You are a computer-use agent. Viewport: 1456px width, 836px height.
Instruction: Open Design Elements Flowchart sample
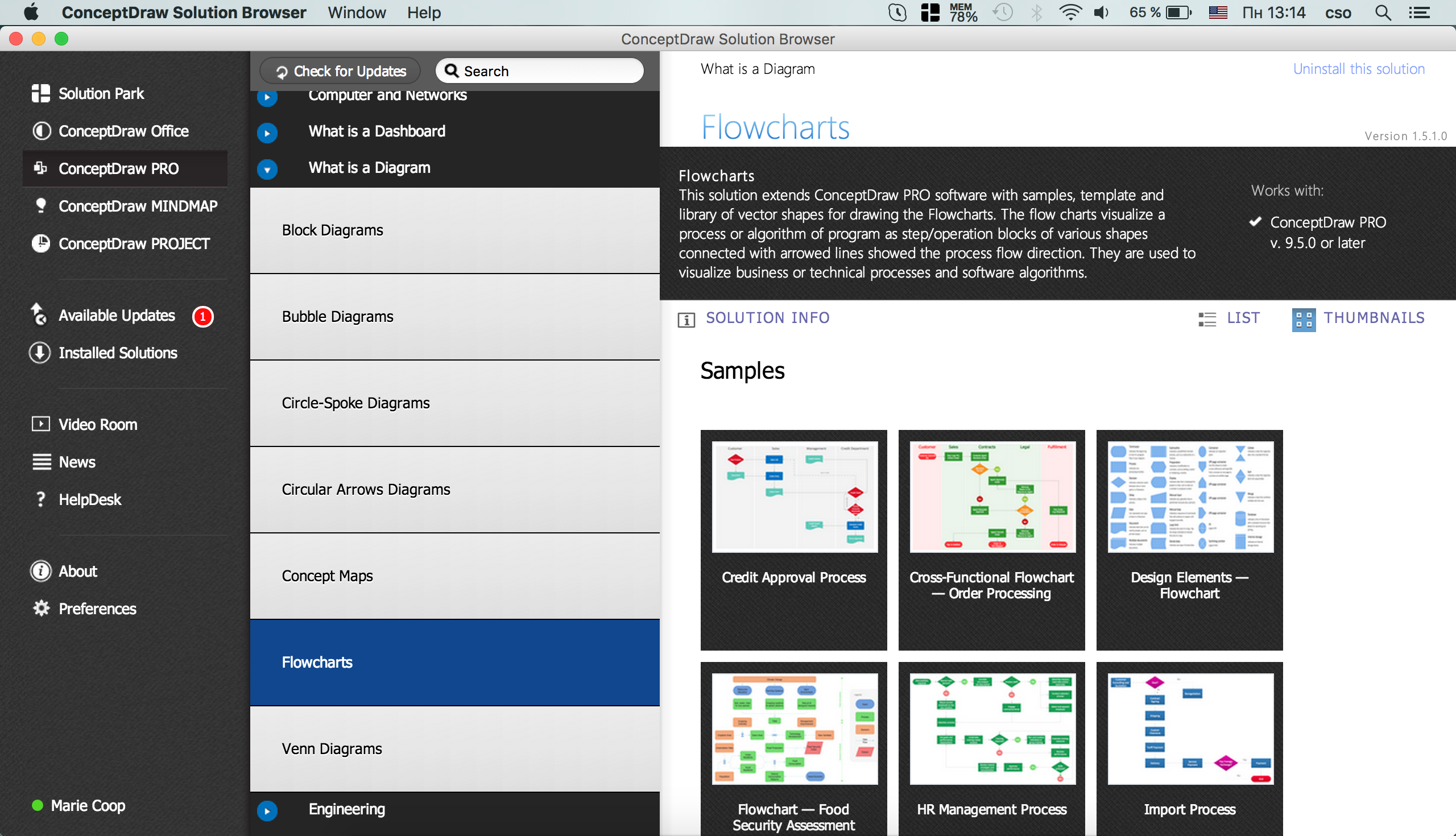pos(1190,540)
